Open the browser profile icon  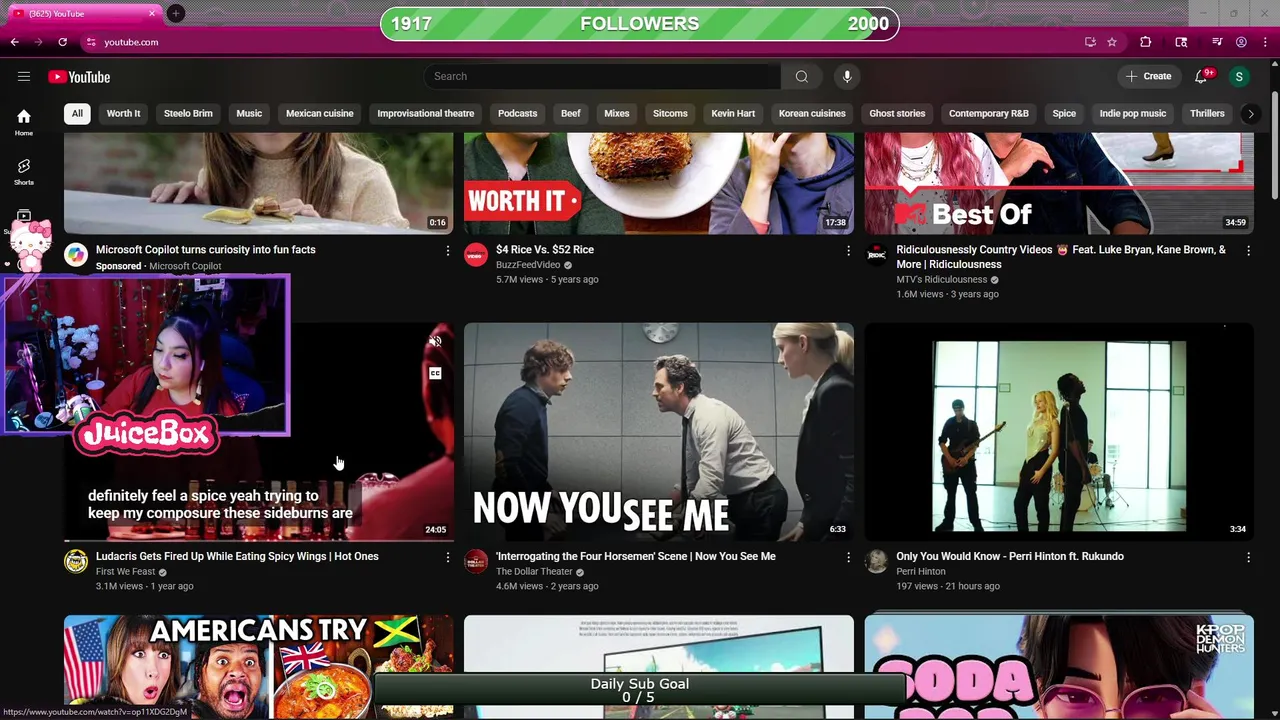[1241, 42]
